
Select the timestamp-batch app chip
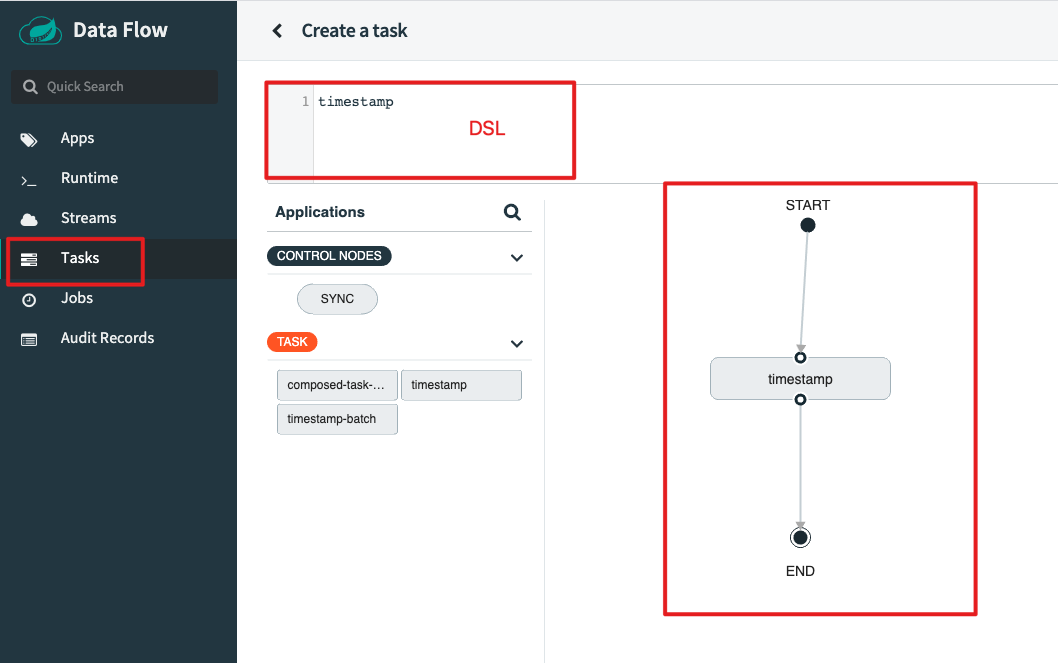(x=337, y=419)
